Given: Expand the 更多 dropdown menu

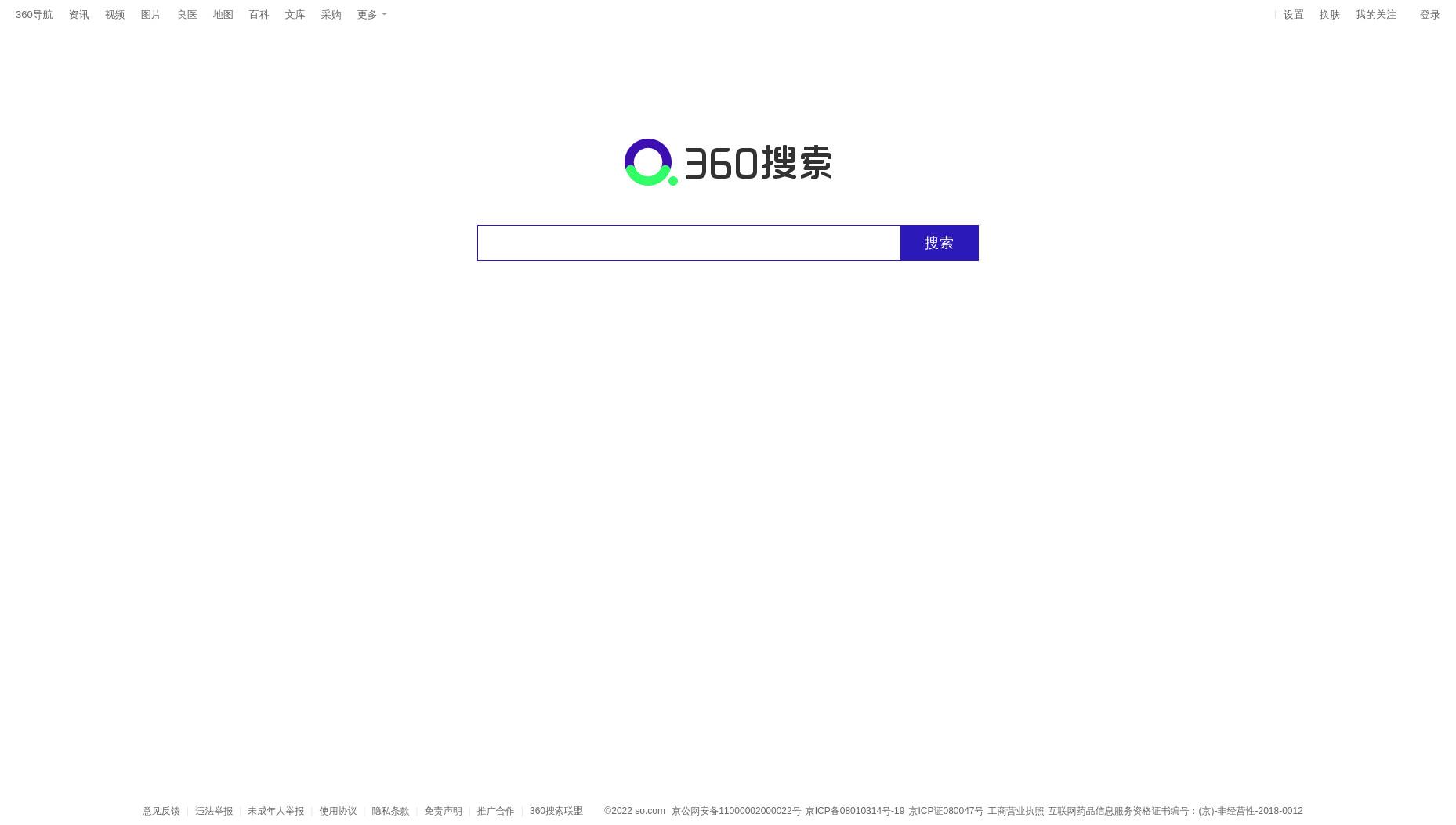Looking at the screenshot, I should [372, 15].
